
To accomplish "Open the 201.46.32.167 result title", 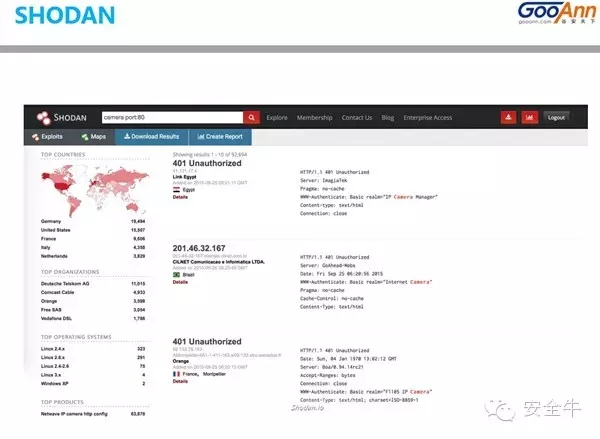I will [x=199, y=248].
